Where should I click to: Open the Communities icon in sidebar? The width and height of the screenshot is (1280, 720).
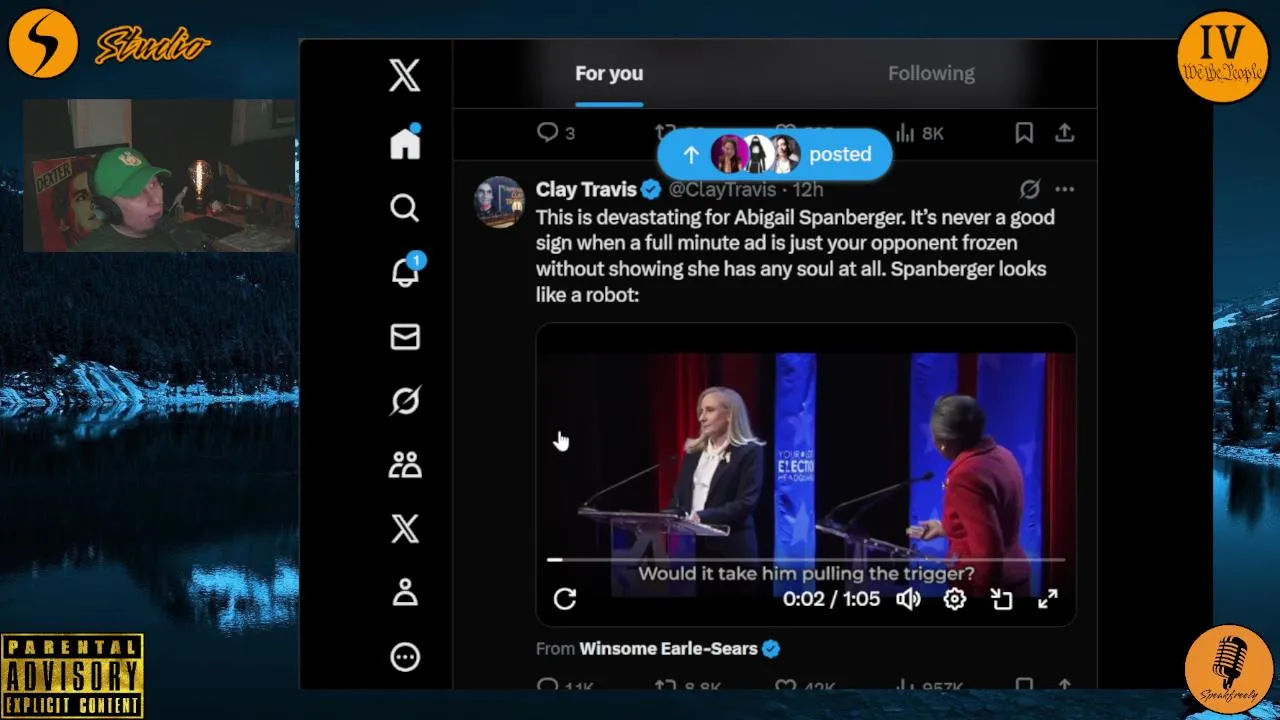pyautogui.click(x=405, y=465)
